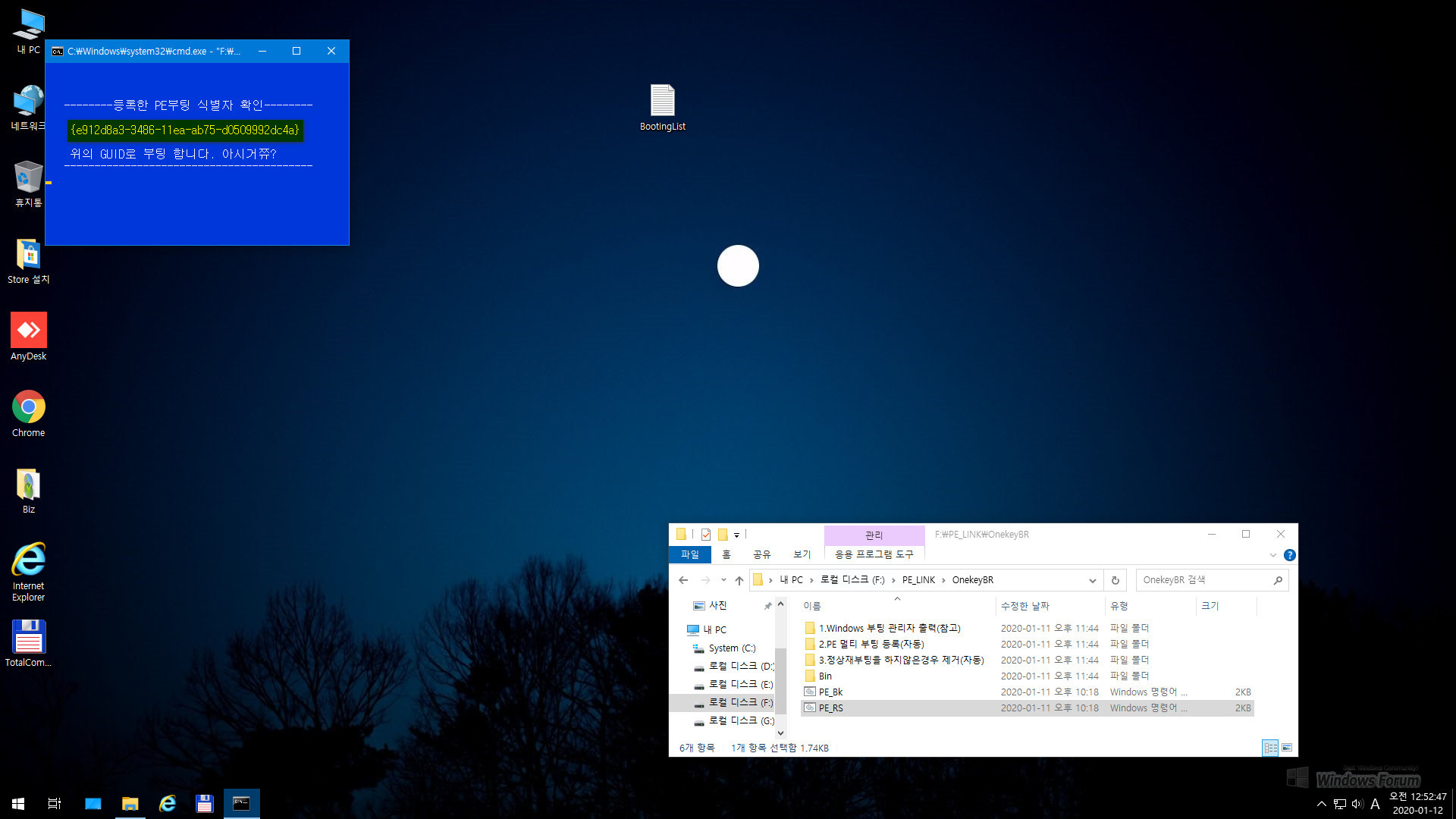Open the 홈 ribbon tab
The image size is (1456, 819).
(726, 554)
